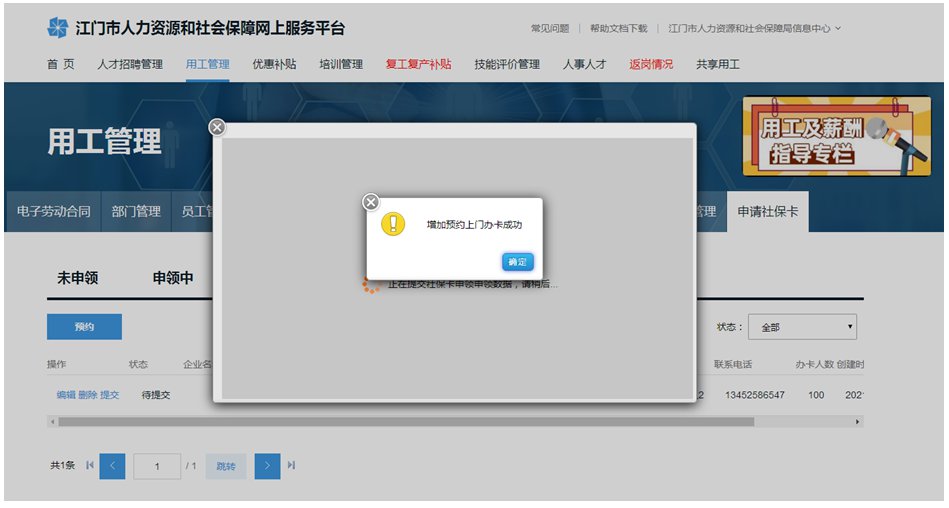Click the 确定 button in success dialog
Screen dimensions: 949x508
(517, 262)
